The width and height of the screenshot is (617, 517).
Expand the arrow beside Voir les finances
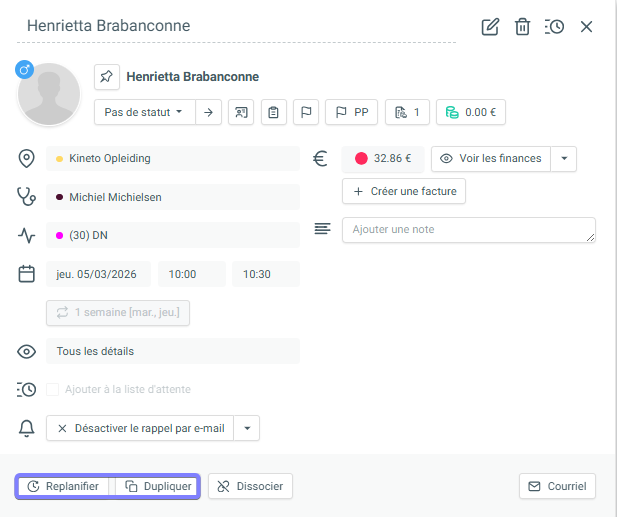564,158
